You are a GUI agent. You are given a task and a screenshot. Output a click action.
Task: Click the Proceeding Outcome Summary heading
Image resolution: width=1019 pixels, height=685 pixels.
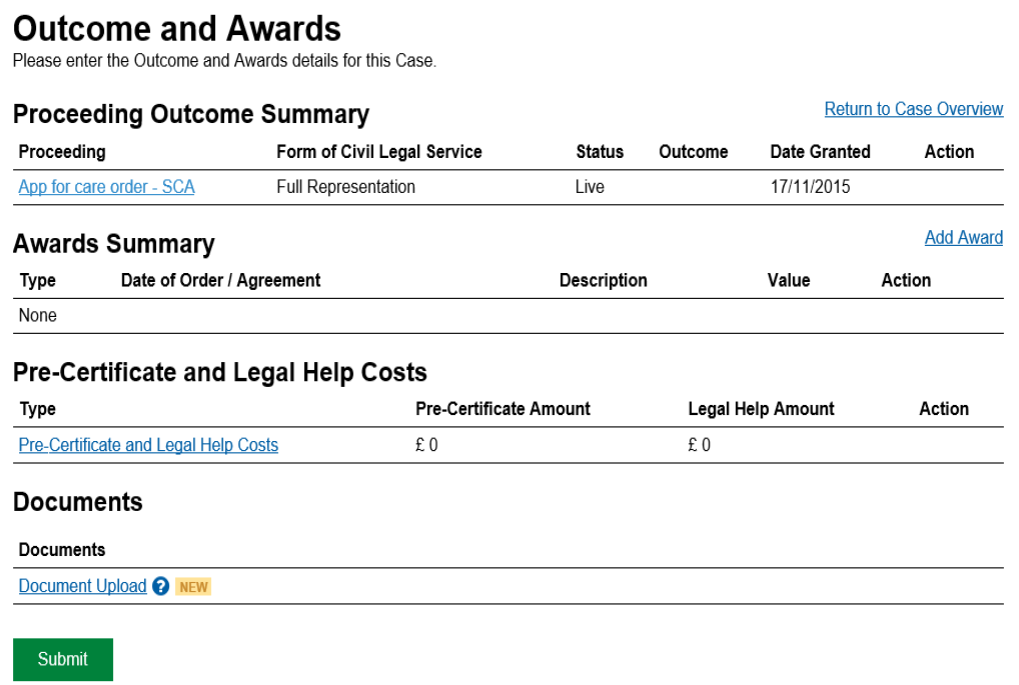[x=191, y=114]
